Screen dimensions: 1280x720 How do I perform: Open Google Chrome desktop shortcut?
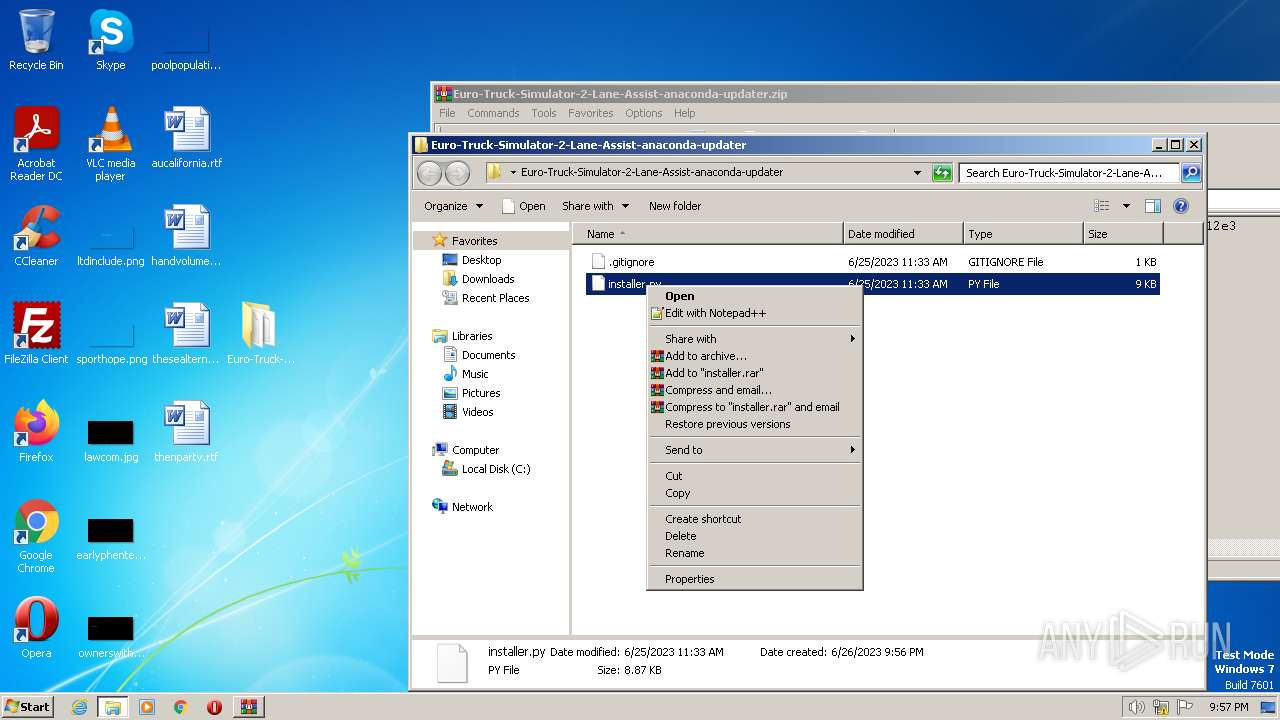point(36,536)
